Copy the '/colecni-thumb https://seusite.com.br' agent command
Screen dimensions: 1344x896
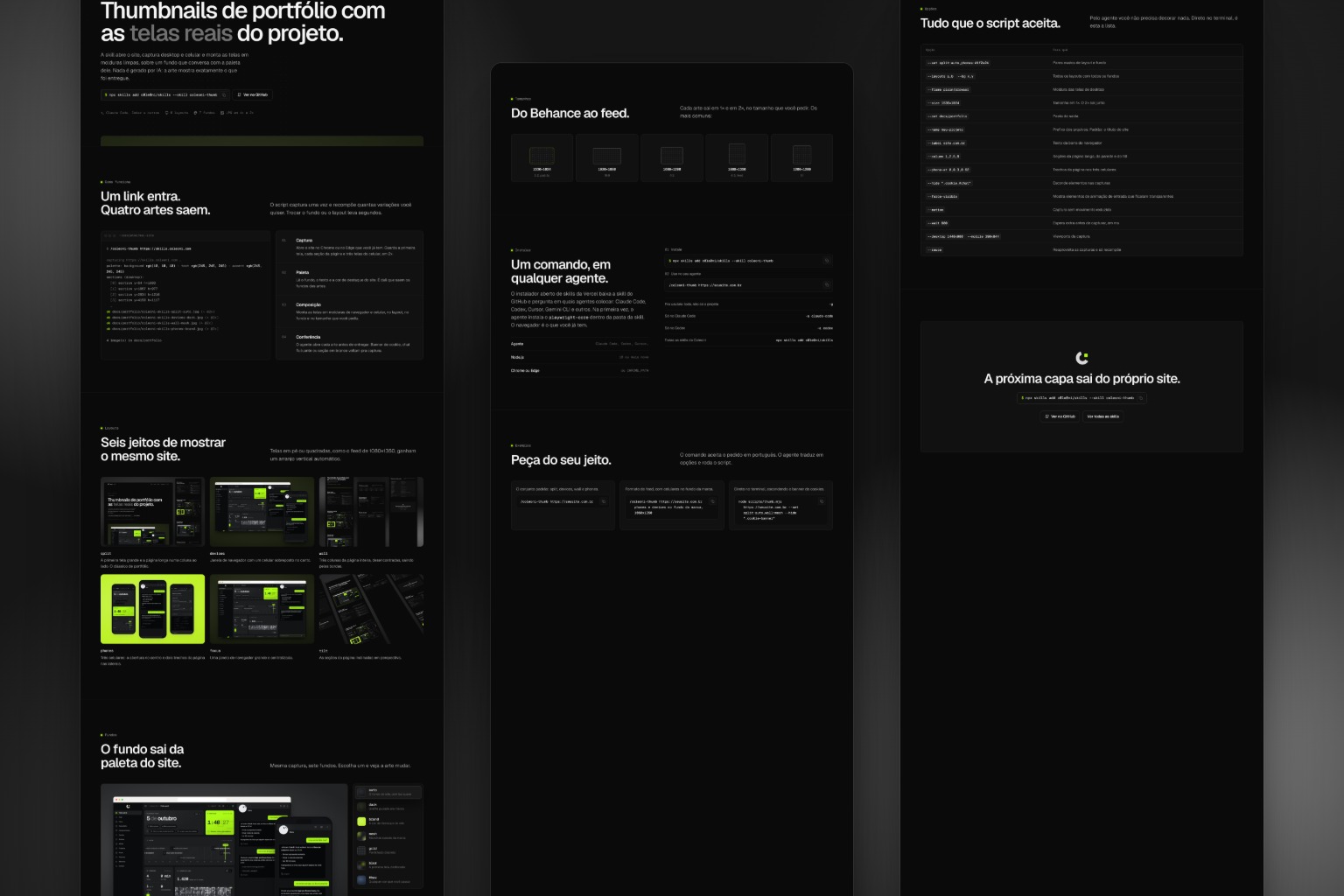(826, 284)
